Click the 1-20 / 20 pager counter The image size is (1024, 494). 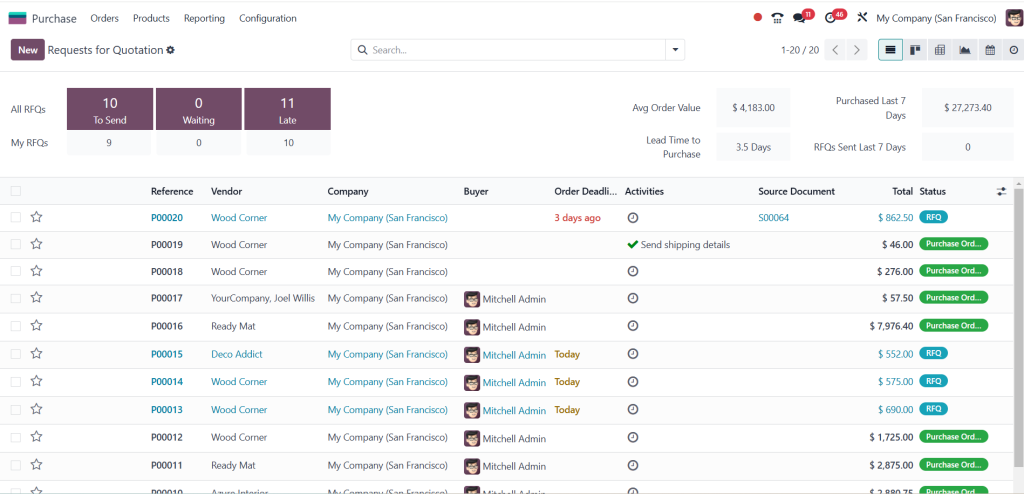[x=800, y=50]
